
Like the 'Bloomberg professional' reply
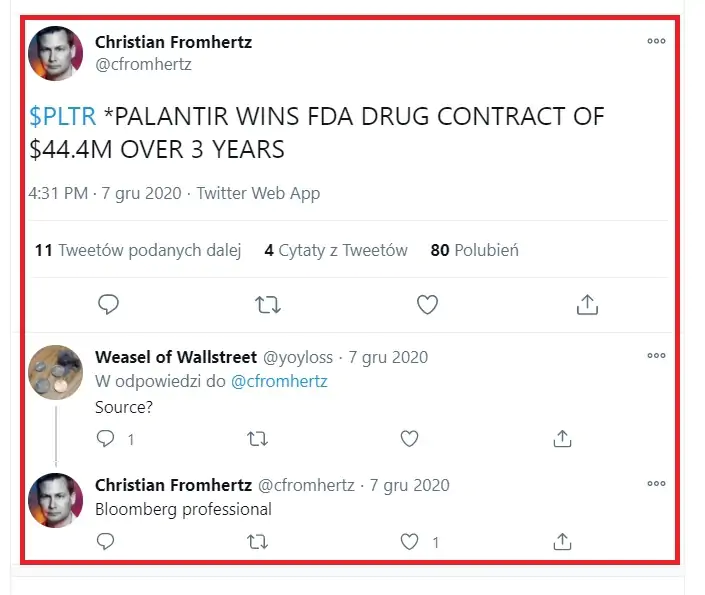[408, 542]
